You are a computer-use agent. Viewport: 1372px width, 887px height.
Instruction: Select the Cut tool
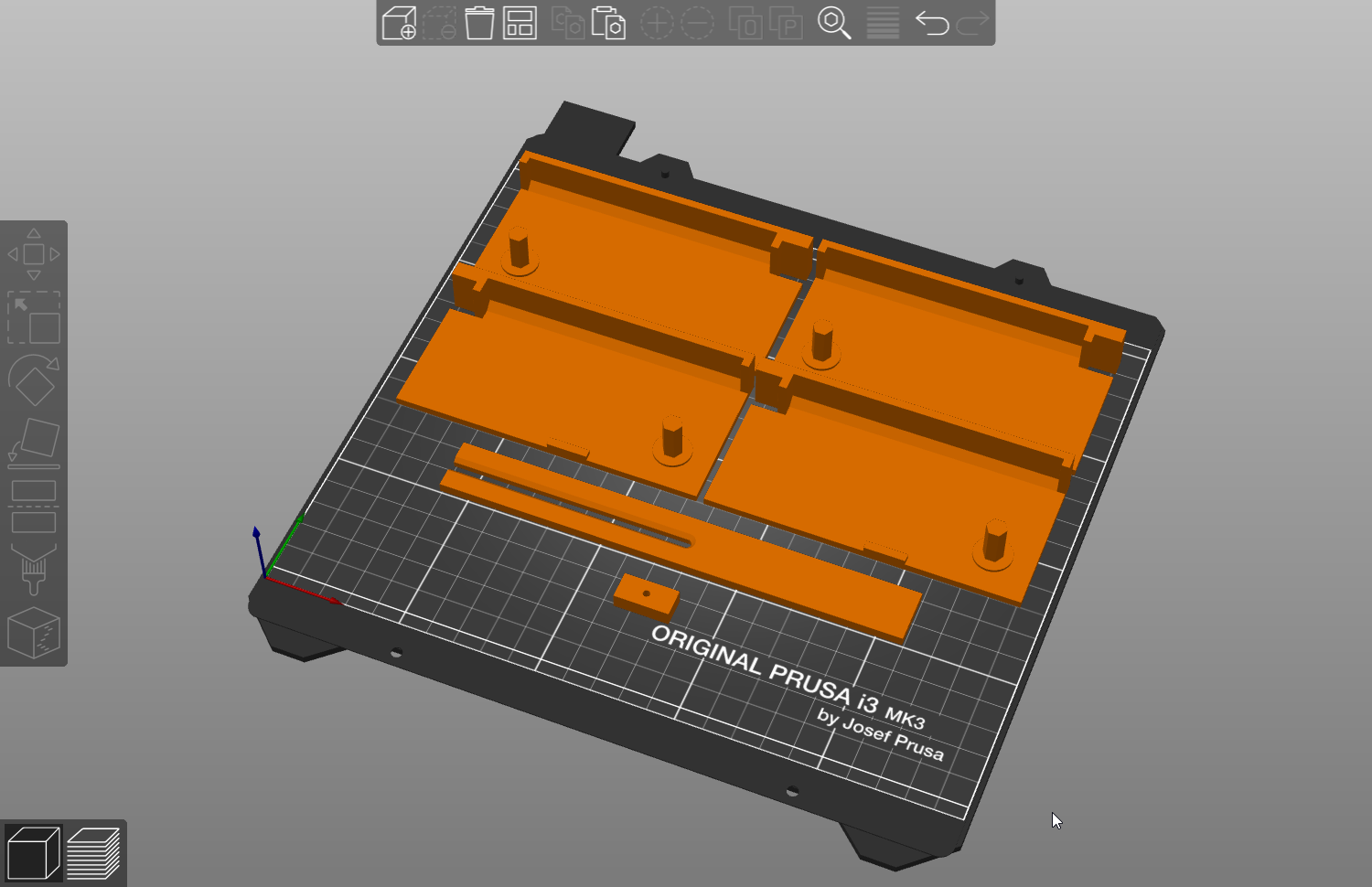tap(34, 507)
